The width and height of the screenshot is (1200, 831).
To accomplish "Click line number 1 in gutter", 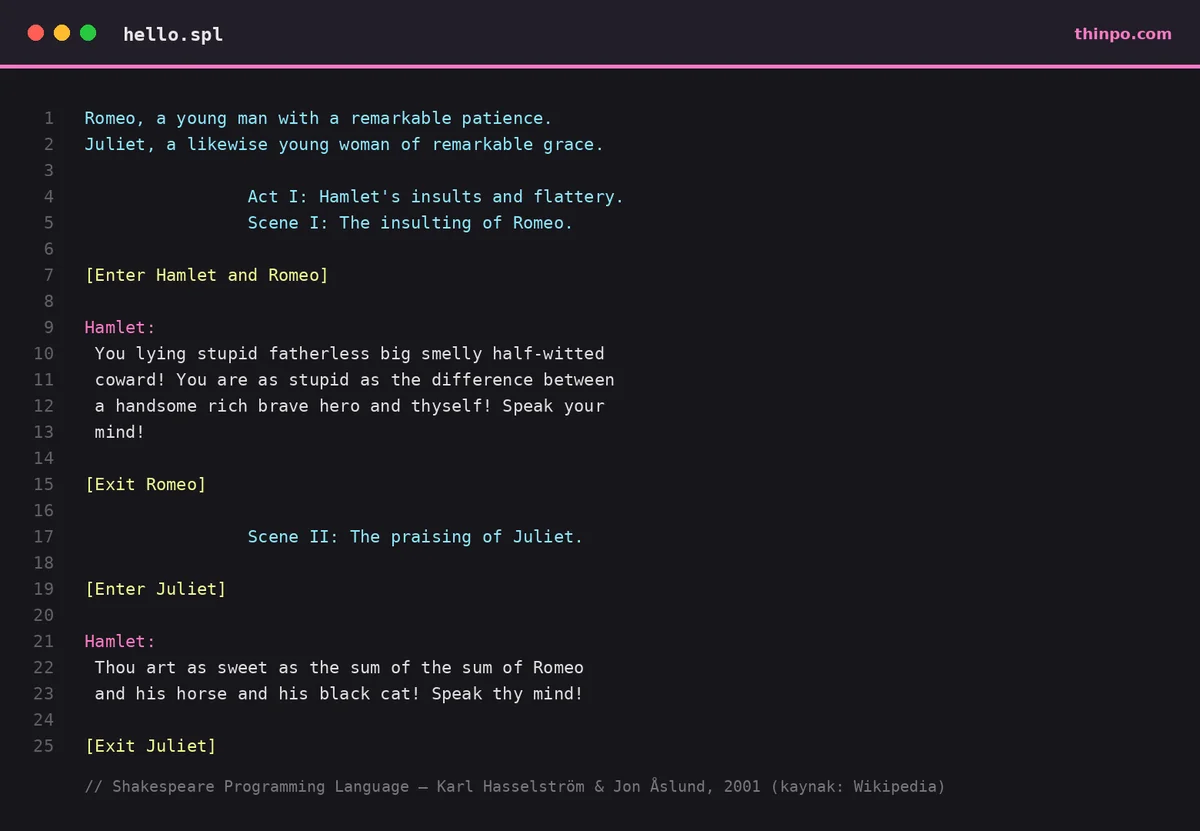I will [x=49, y=118].
